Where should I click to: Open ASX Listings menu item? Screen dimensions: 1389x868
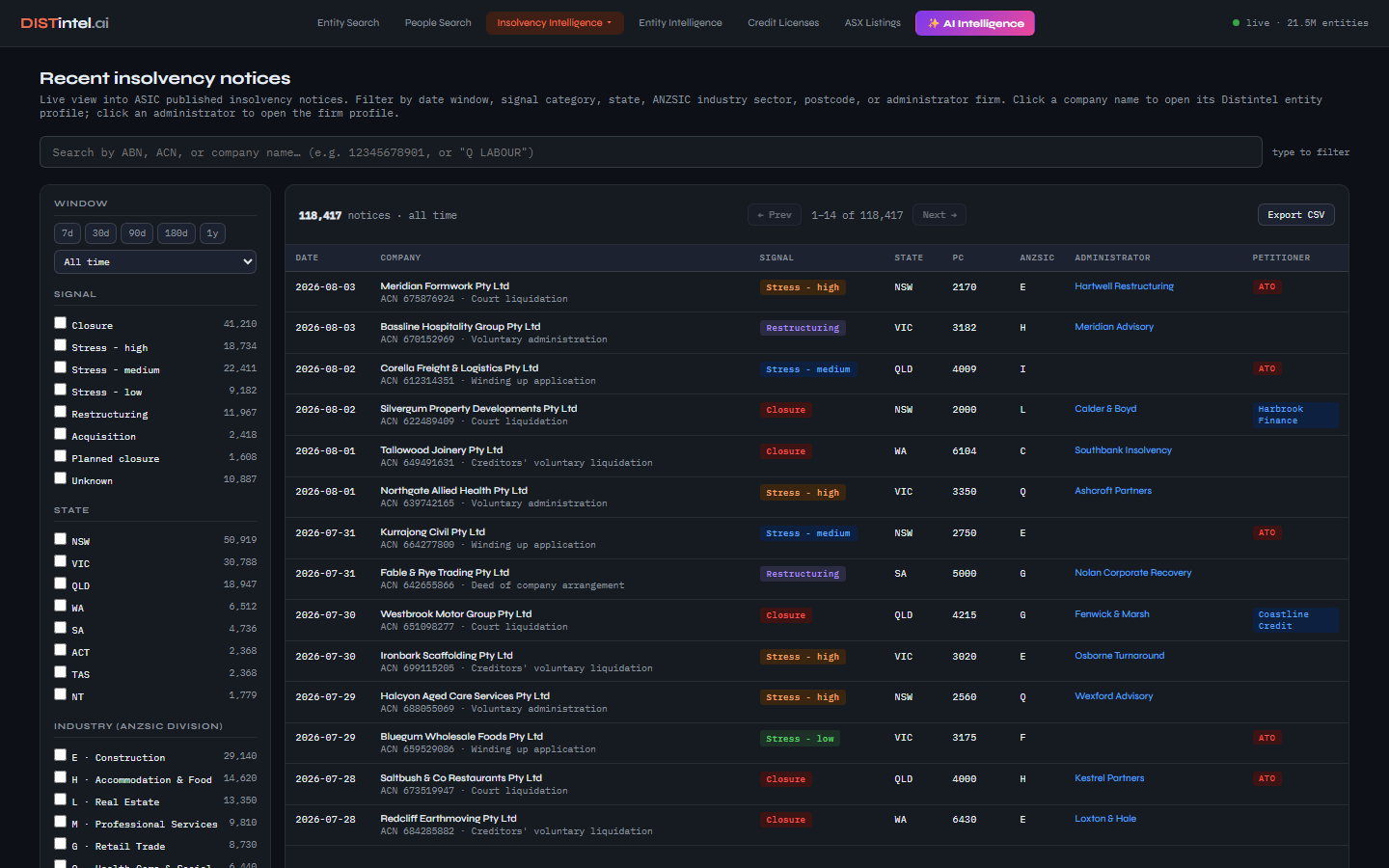873,23
